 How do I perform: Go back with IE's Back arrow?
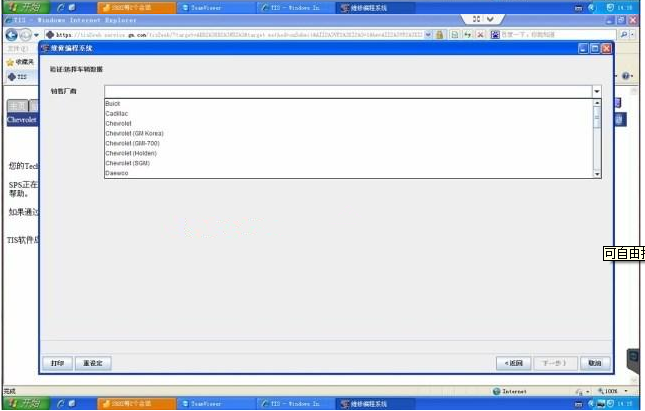[x=12, y=35]
